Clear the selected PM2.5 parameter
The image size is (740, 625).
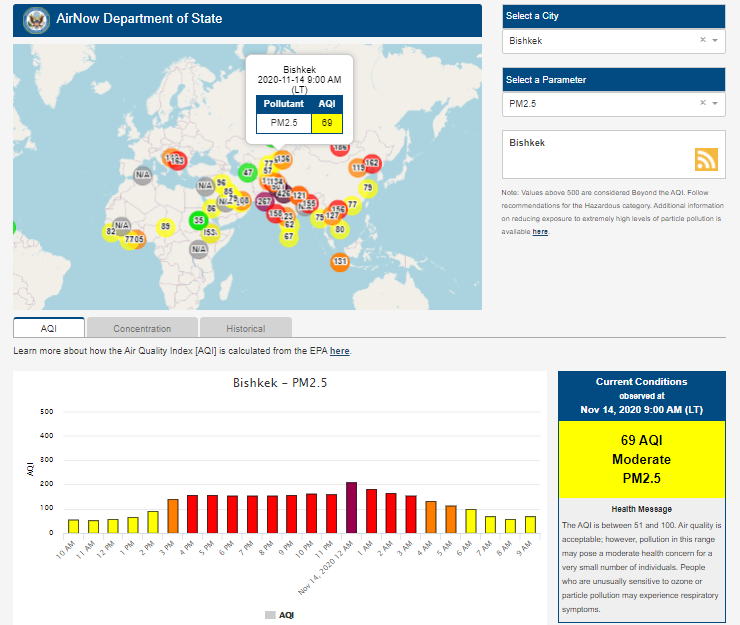tap(702, 103)
